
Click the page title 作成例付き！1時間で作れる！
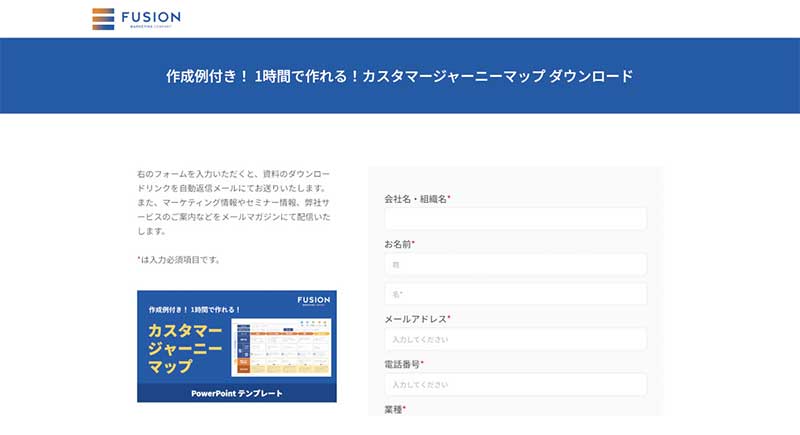tap(399, 76)
